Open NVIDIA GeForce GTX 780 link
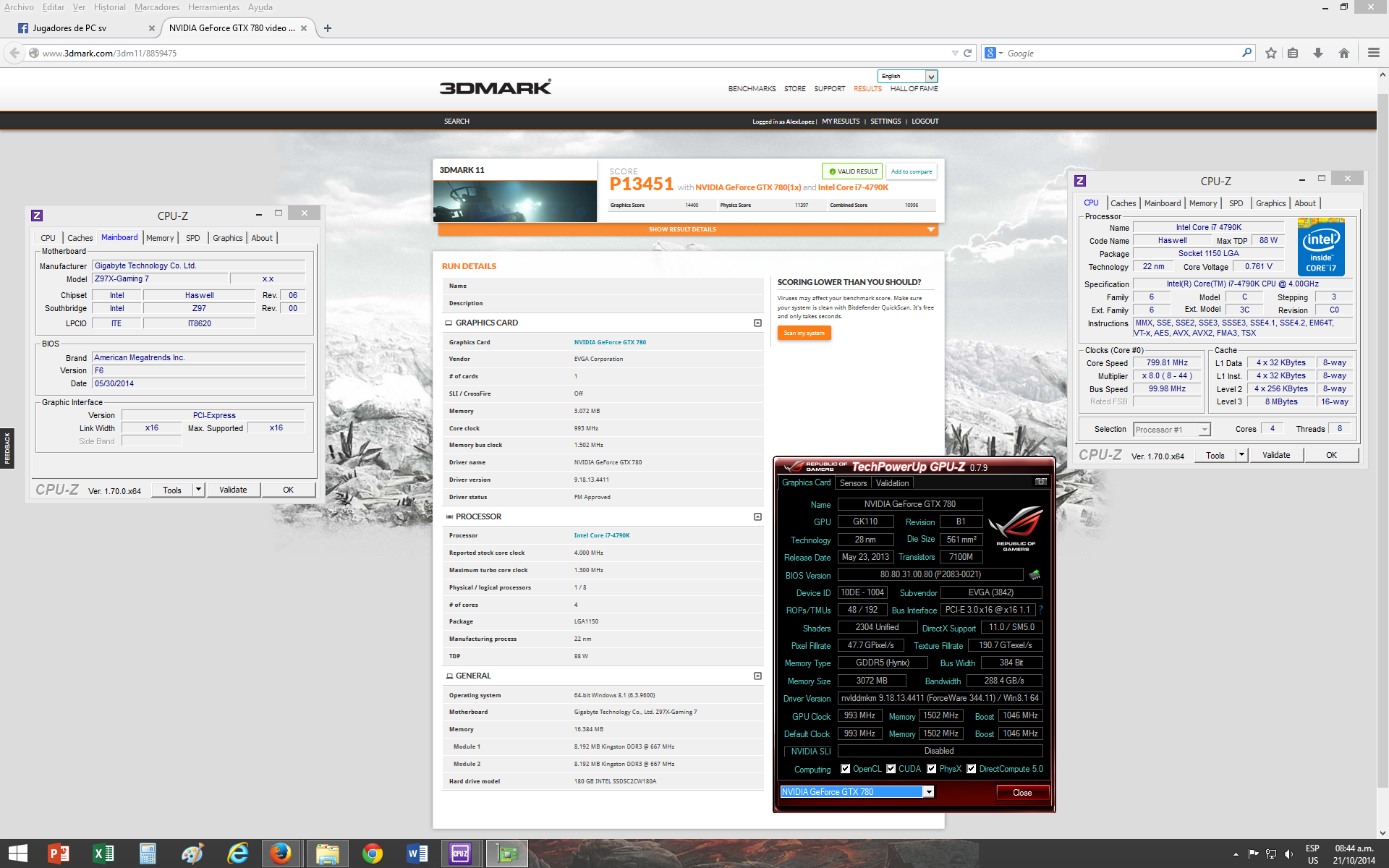 [610, 342]
